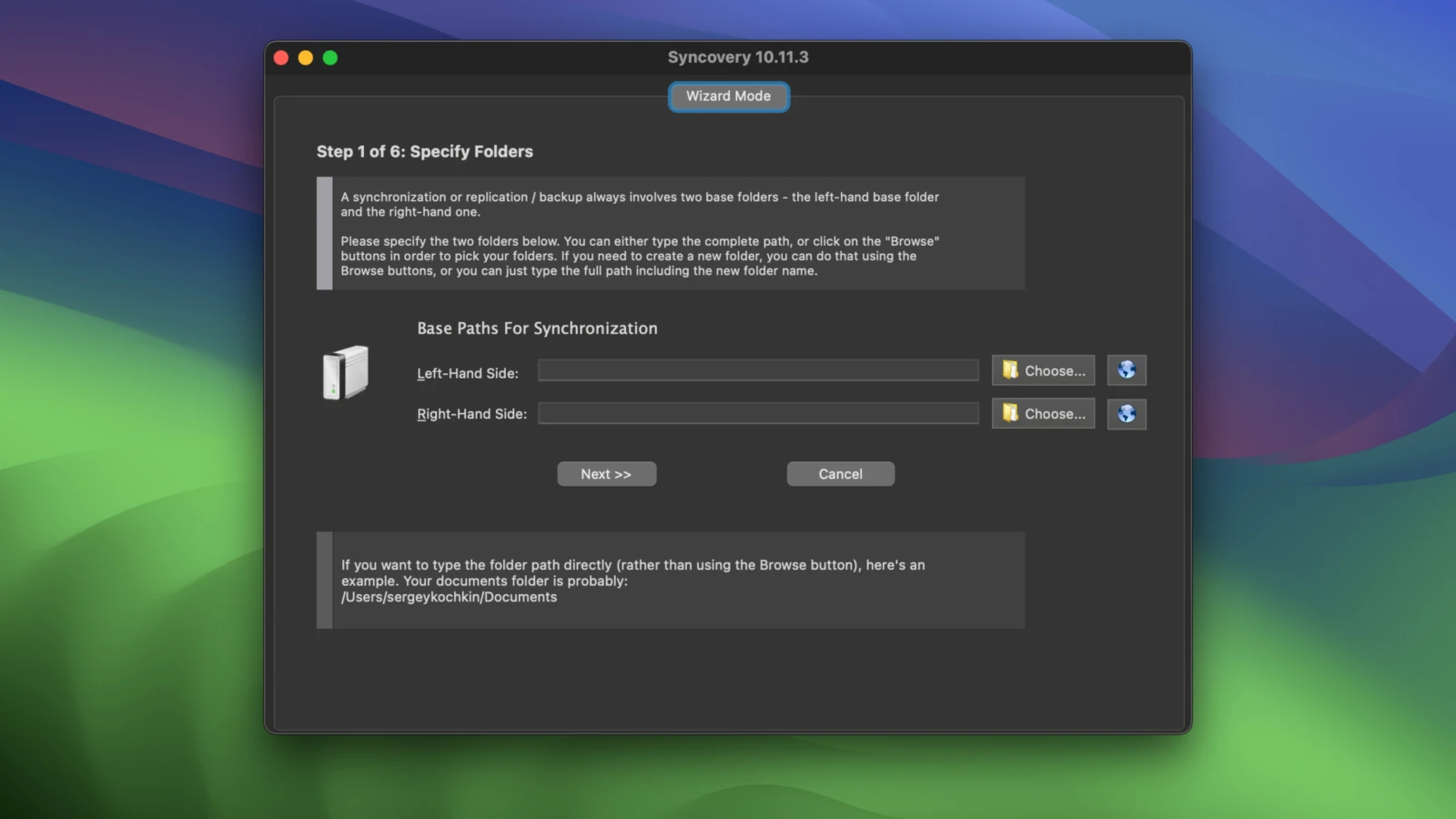Click the Wizard Mode button at top
The image size is (1456, 819).
(728, 96)
